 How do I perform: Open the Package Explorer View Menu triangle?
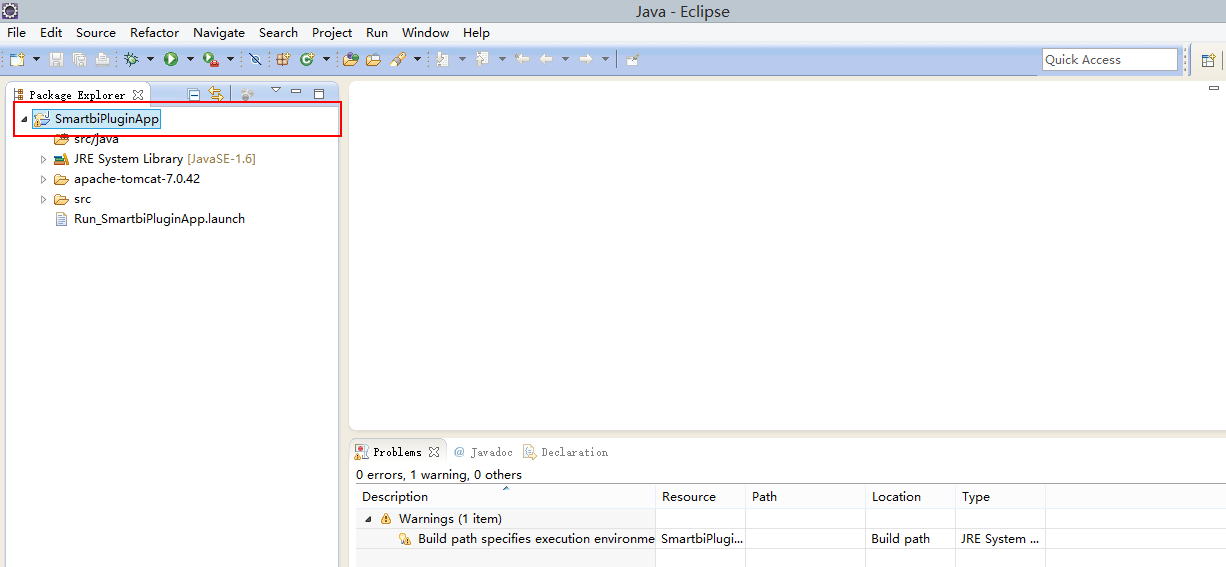click(276, 91)
